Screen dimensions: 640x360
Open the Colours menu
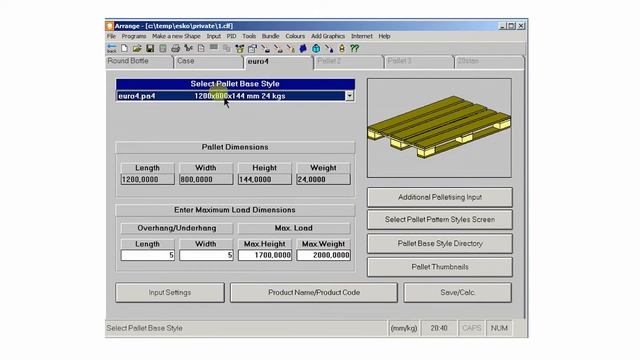click(295, 36)
